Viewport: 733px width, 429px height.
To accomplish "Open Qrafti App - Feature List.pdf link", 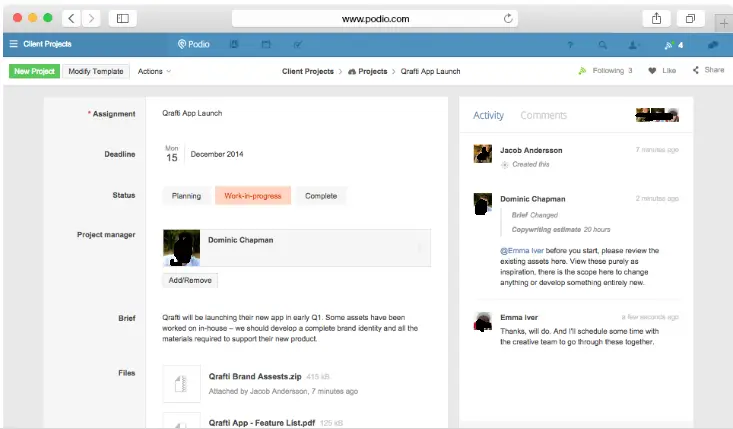I will click(x=261, y=423).
